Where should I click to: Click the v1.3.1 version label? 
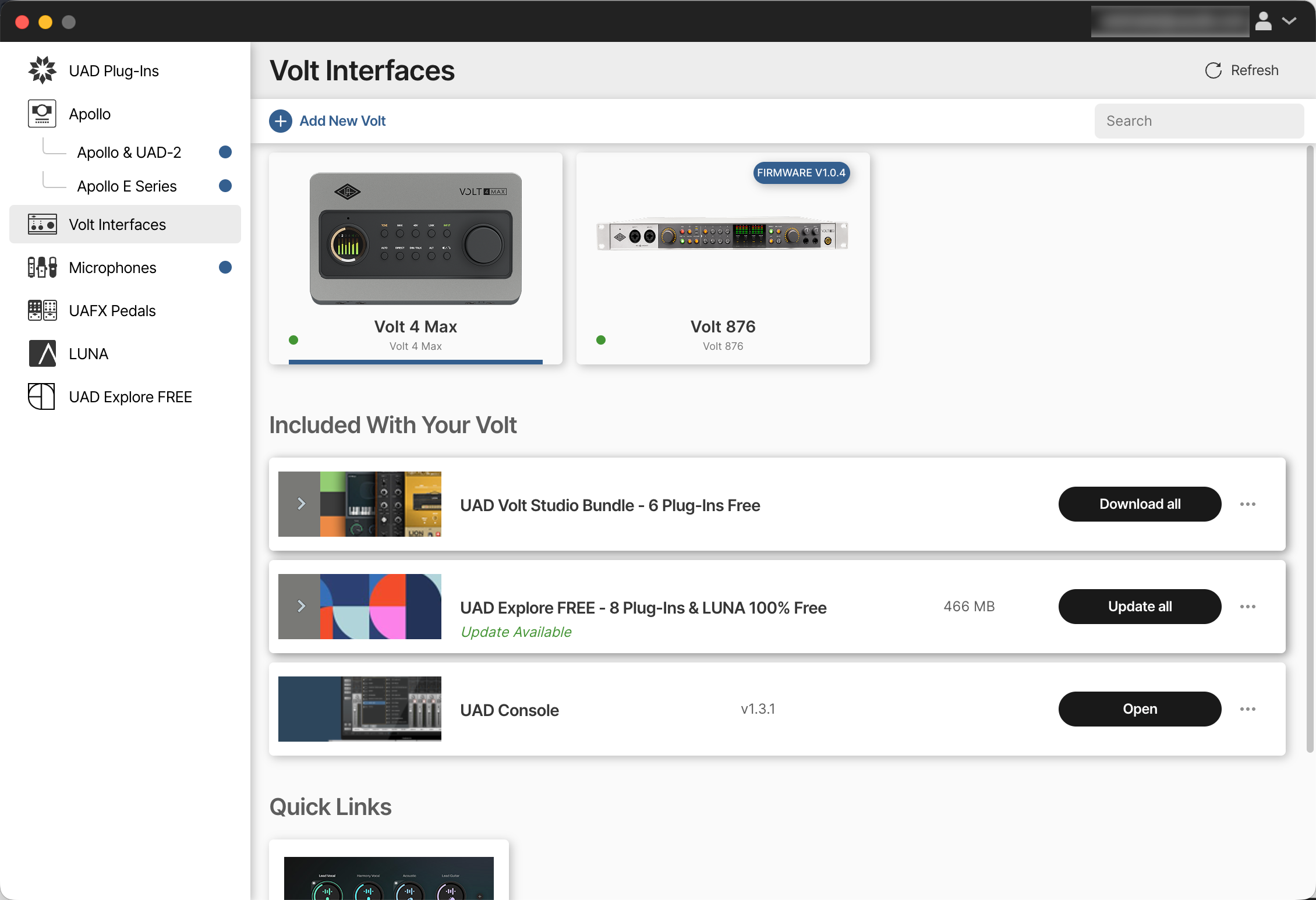(x=758, y=709)
